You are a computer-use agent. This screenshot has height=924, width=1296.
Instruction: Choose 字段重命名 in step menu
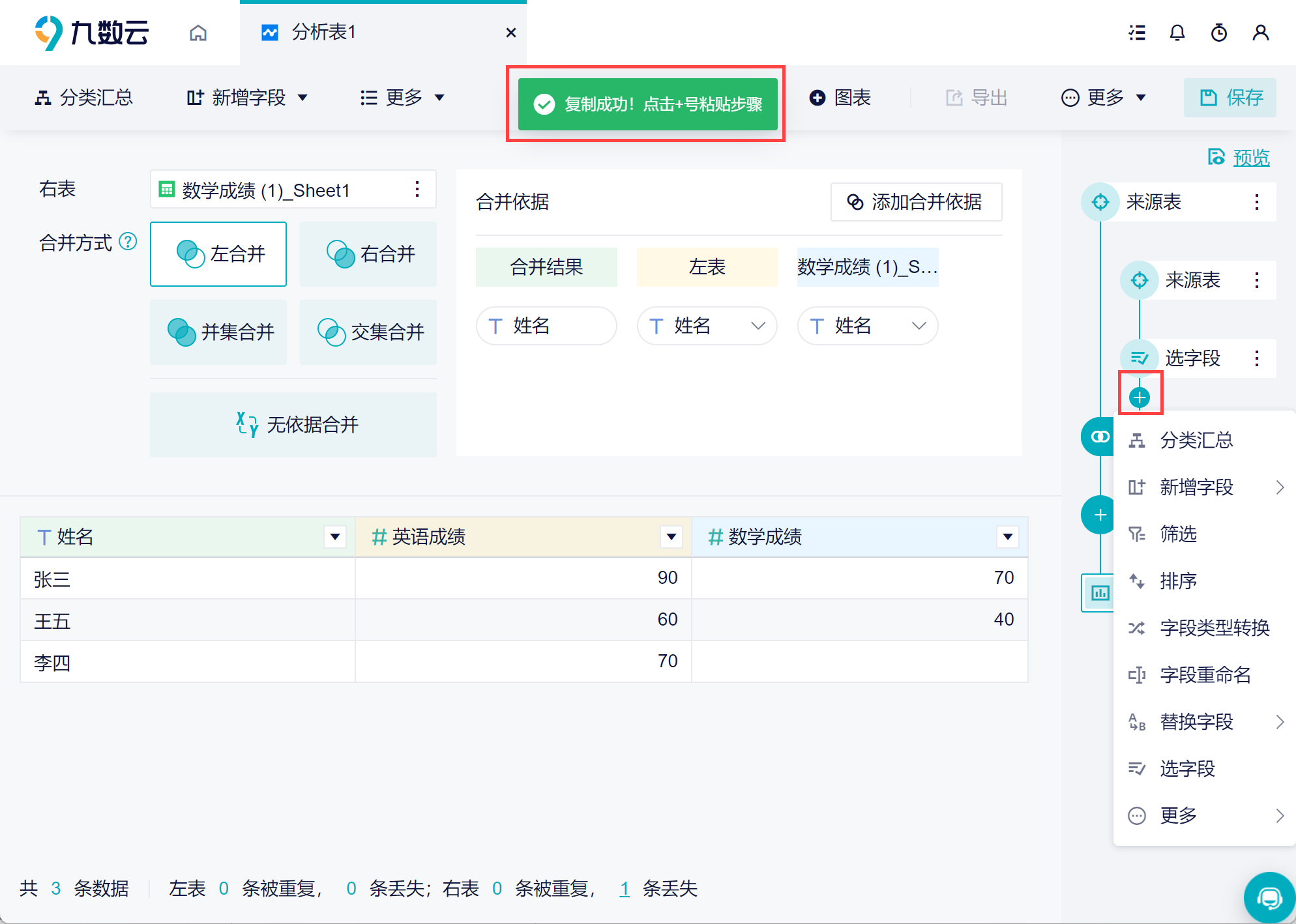[1205, 675]
